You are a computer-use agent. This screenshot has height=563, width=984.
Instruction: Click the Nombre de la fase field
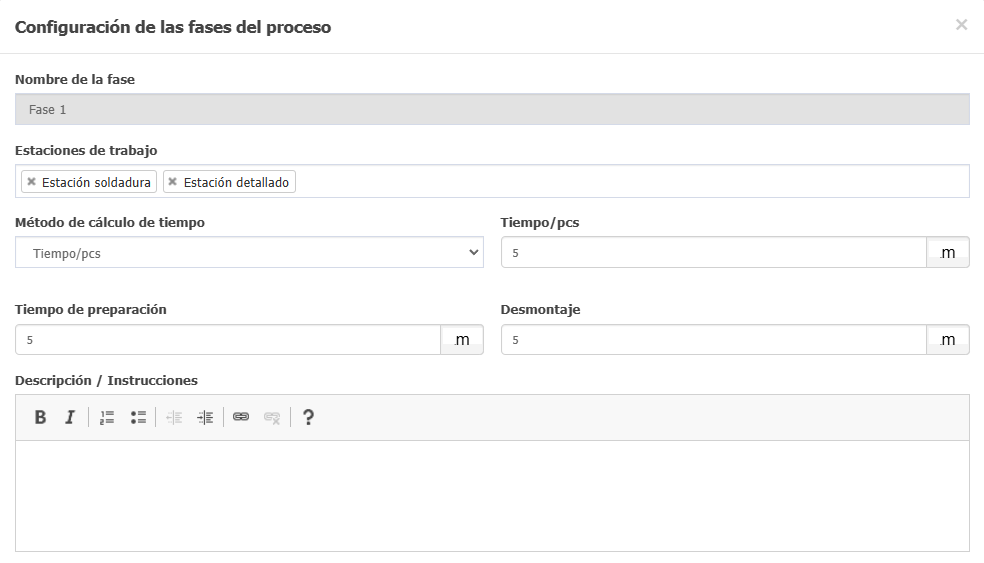[x=492, y=109]
